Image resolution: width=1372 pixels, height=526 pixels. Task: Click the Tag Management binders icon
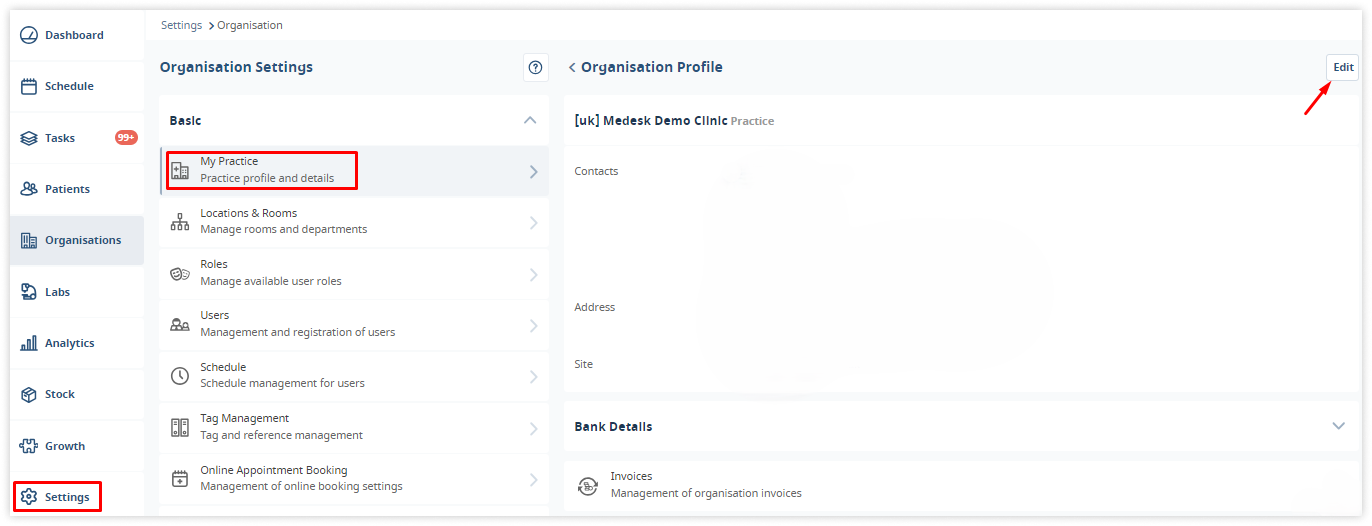180,428
